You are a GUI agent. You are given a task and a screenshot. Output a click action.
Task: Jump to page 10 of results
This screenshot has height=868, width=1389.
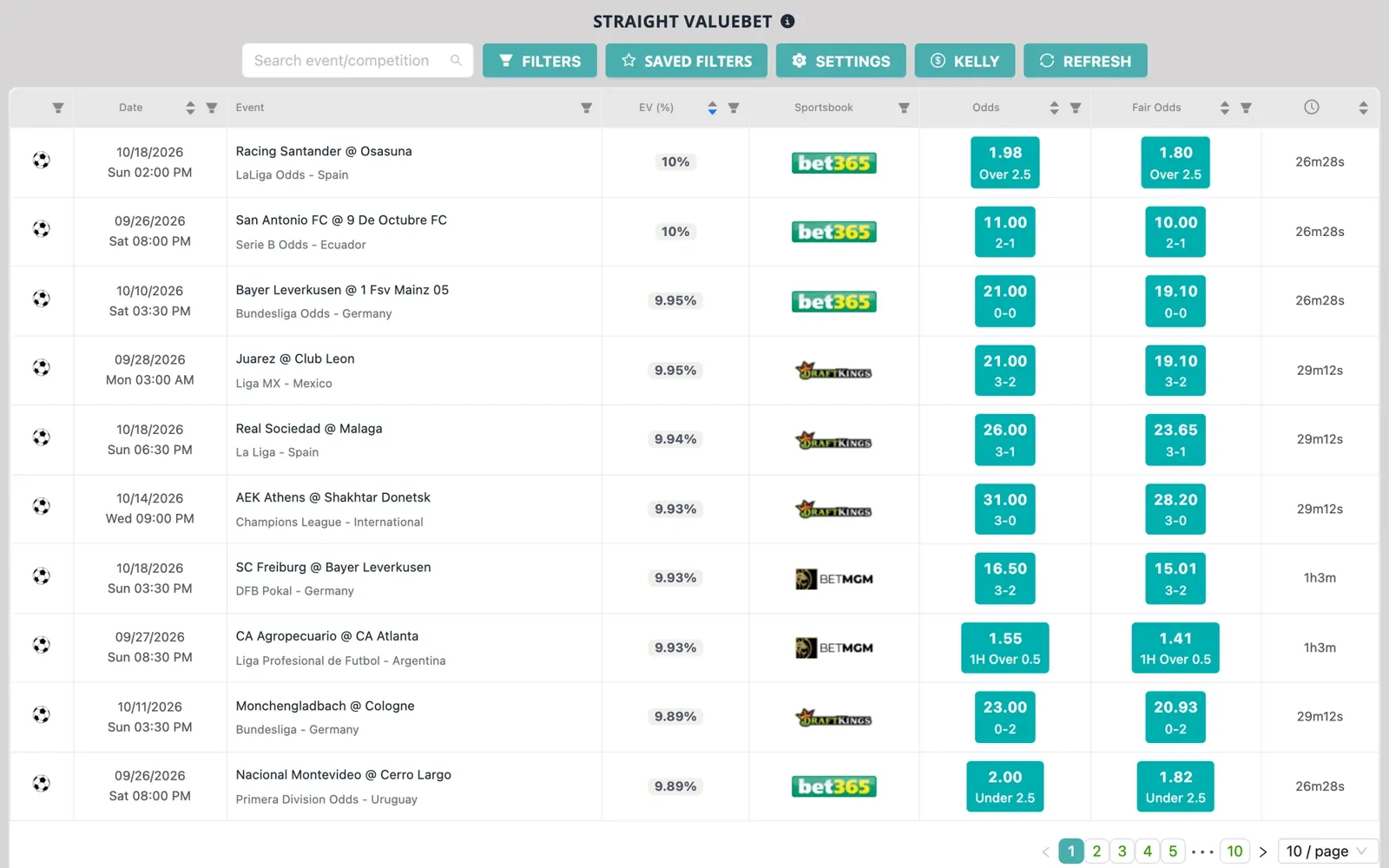(1234, 851)
